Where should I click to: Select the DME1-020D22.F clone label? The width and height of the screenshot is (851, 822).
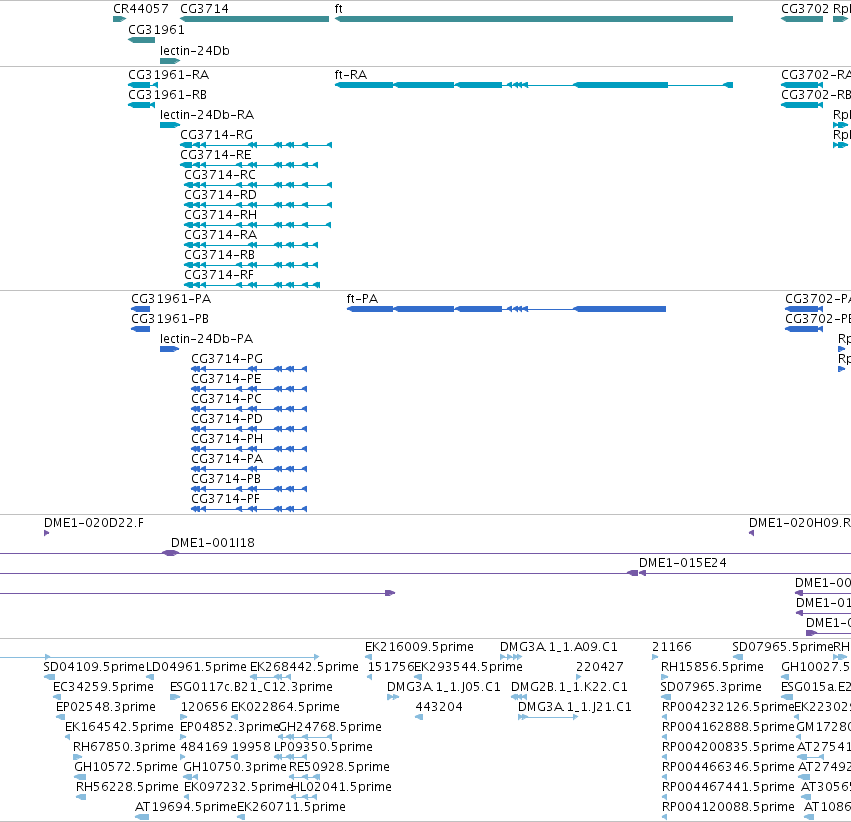94,523
